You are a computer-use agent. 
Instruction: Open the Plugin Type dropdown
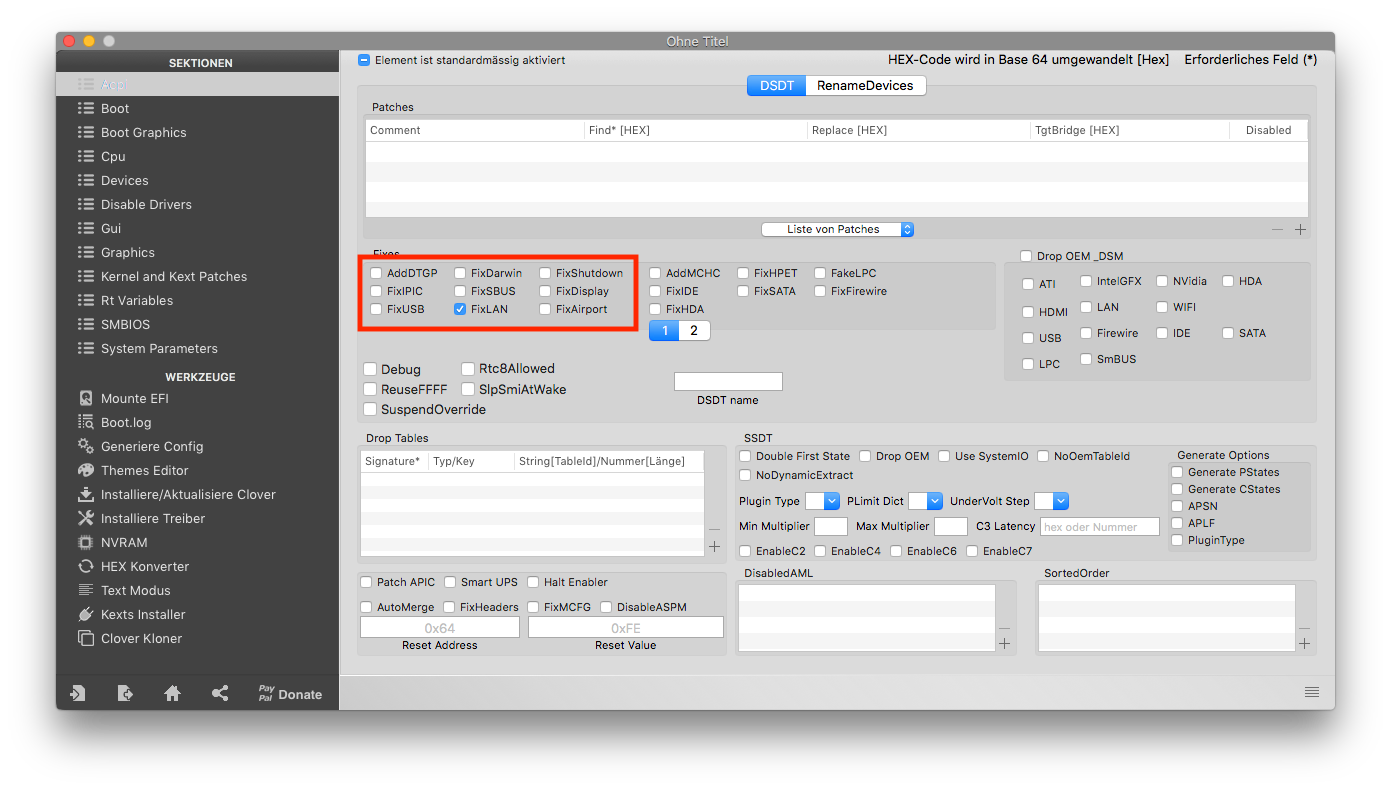tap(822, 501)
